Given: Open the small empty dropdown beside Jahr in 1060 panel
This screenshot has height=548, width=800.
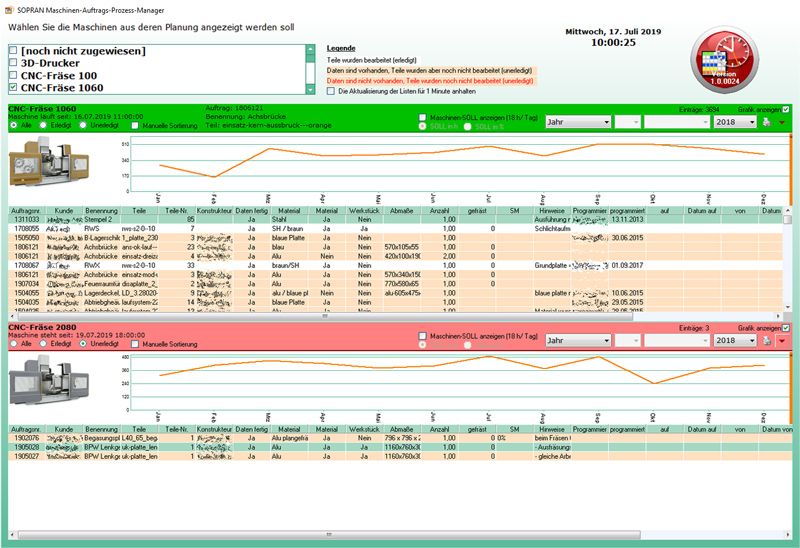Looking at the screenshot, I should coord(628,122).
